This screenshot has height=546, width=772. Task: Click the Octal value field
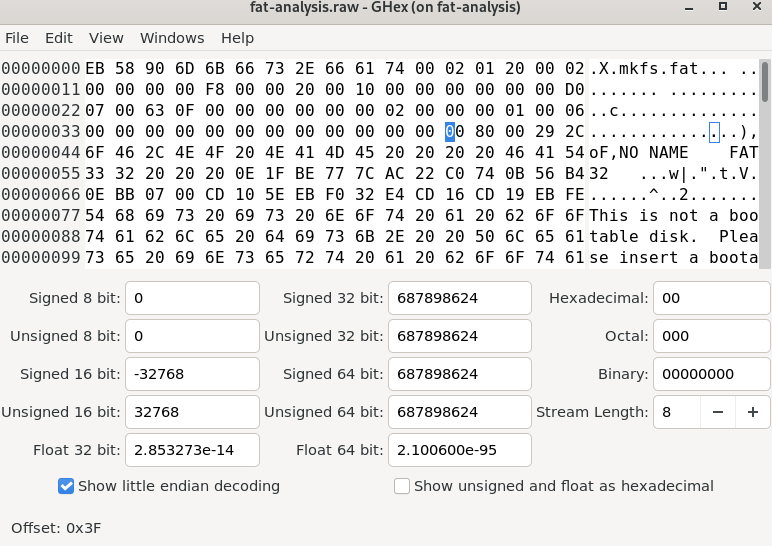tap(711, 336)
